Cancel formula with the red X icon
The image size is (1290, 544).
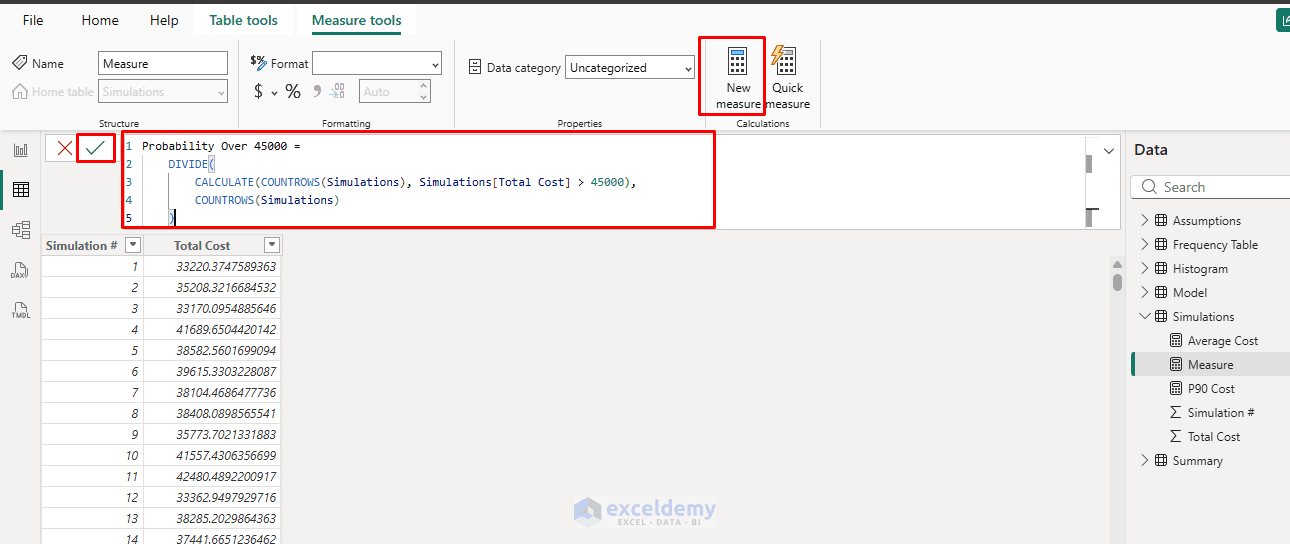pos(65,148)
